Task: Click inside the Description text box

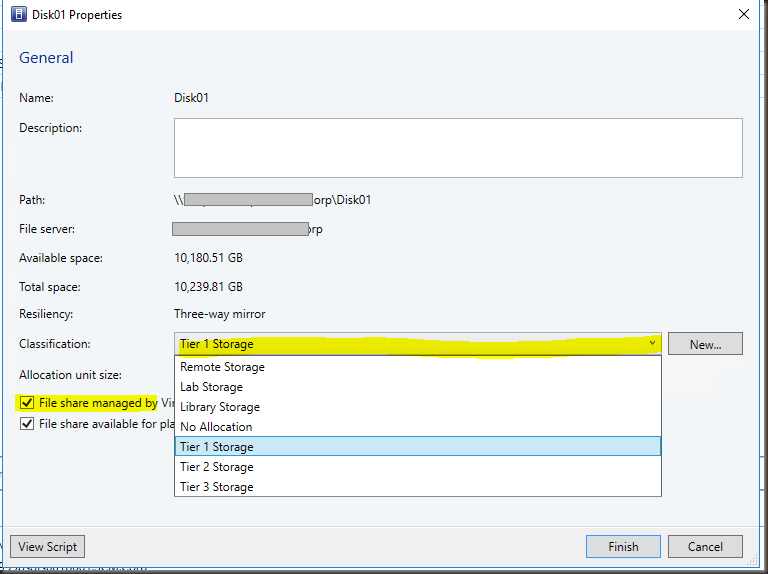Action: coord(458,148)
